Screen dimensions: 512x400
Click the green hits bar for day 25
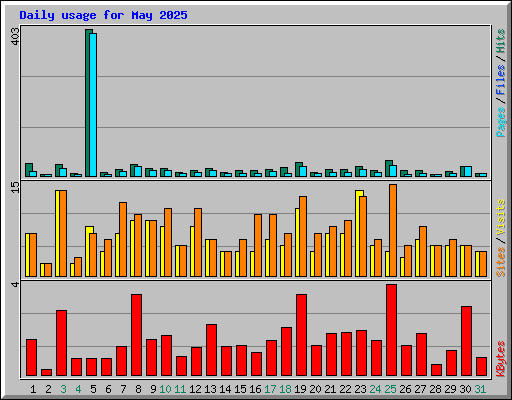[x=388, y=168]
